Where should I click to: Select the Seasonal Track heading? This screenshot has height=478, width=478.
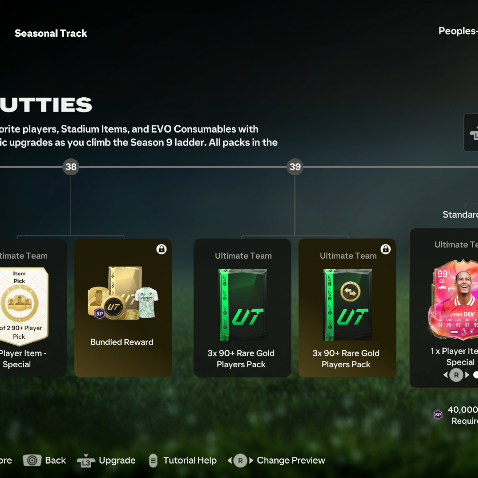click(x=51, y=33)
